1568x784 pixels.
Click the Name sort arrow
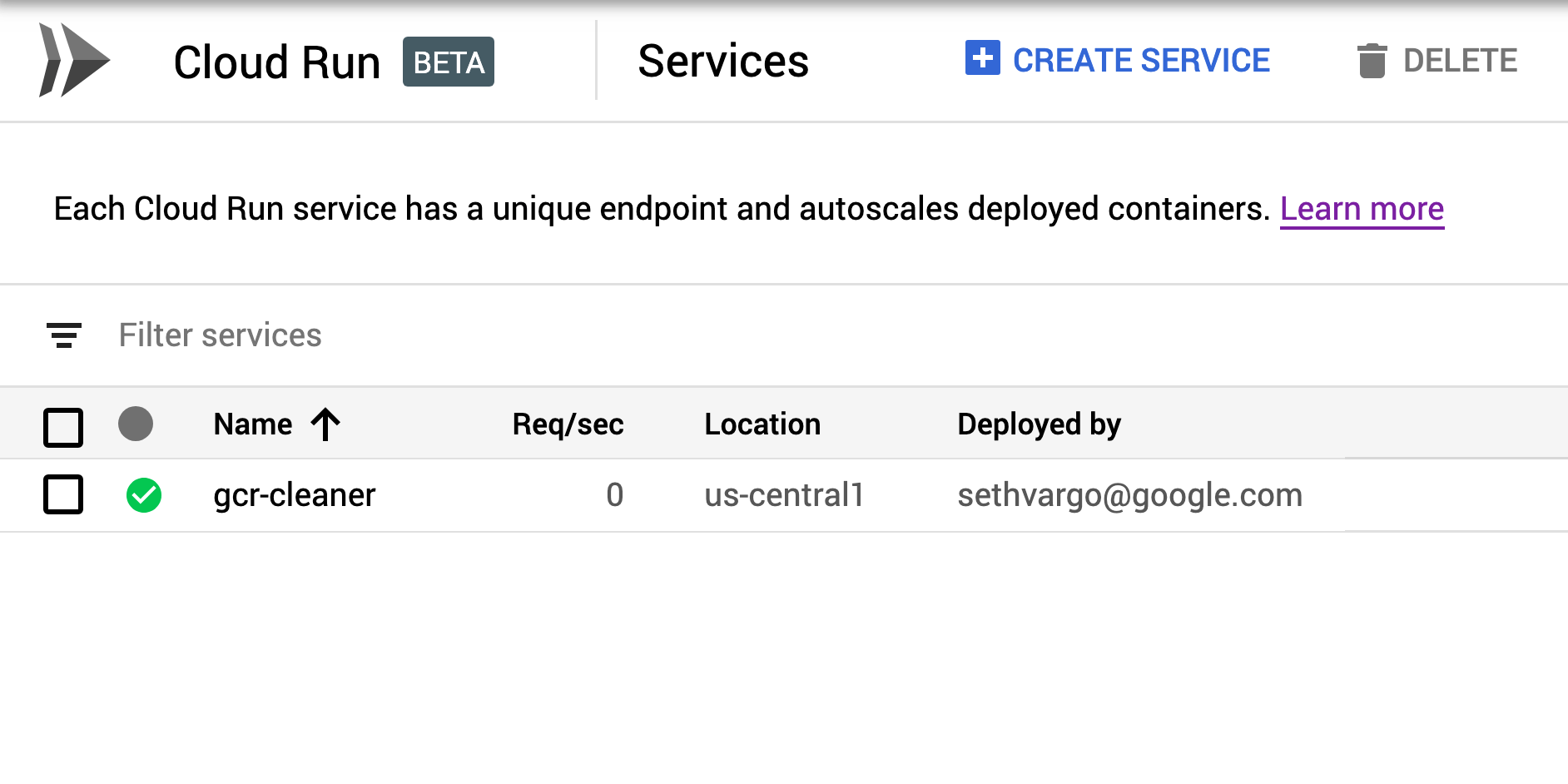coord(325,424)
